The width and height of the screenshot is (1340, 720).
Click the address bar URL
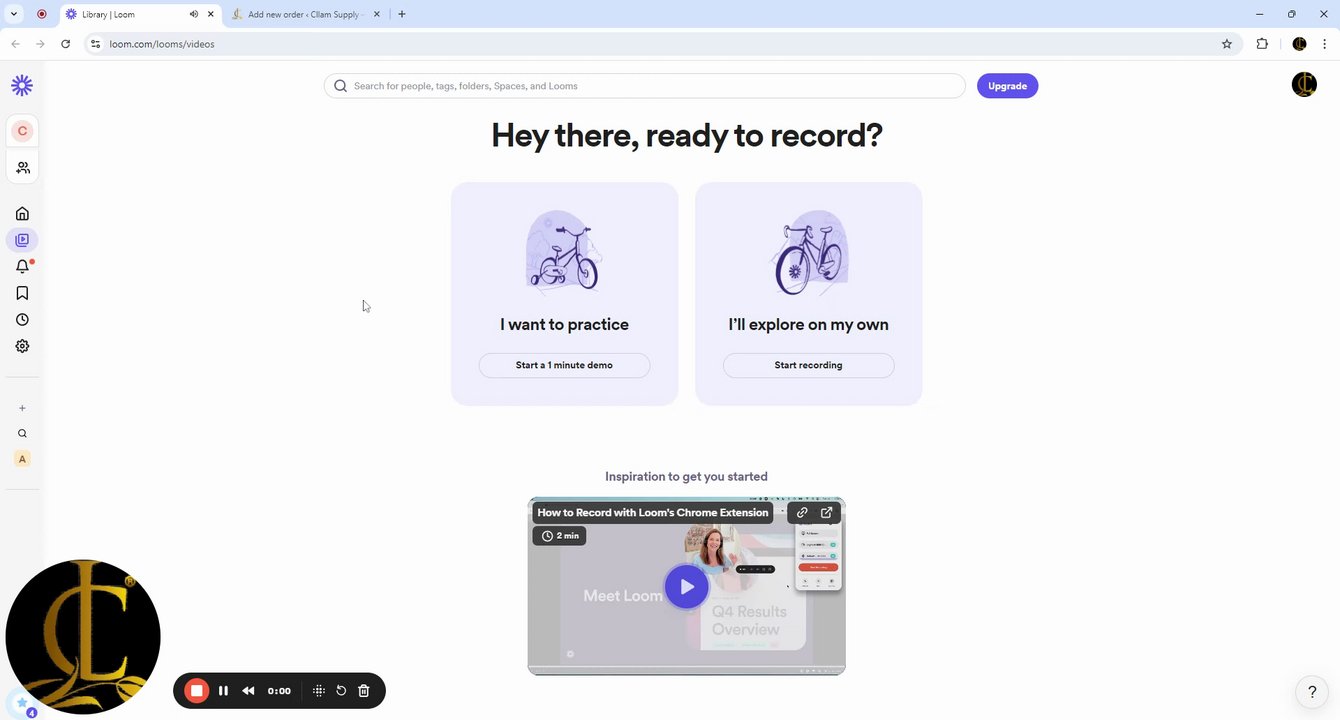(162, 44)
